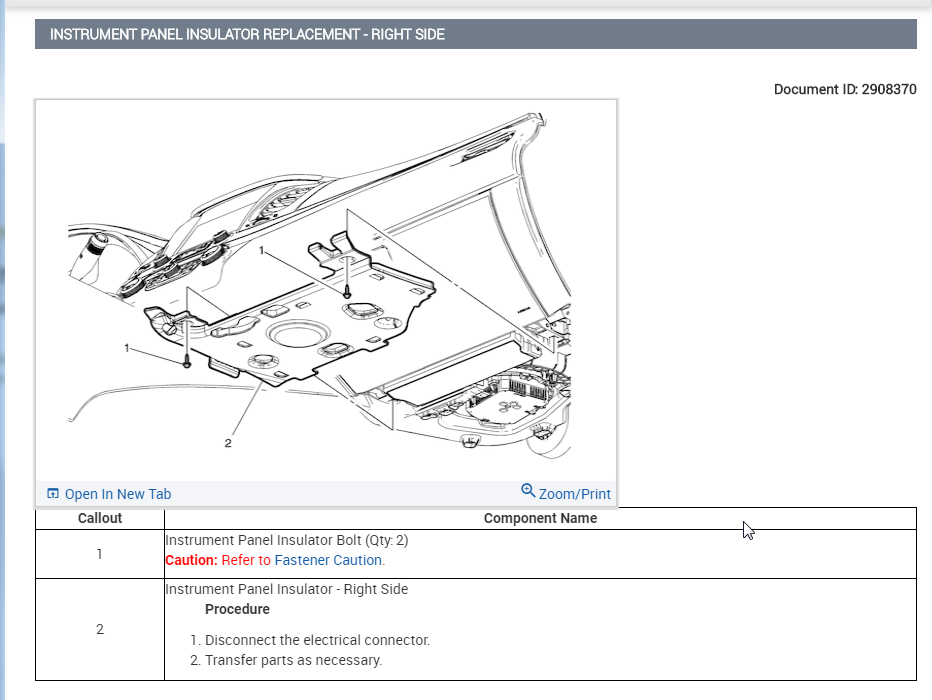Click the 'Disconnect the electrical connector' step
This screenshot has width=932, height=700.
pos(317,640)
